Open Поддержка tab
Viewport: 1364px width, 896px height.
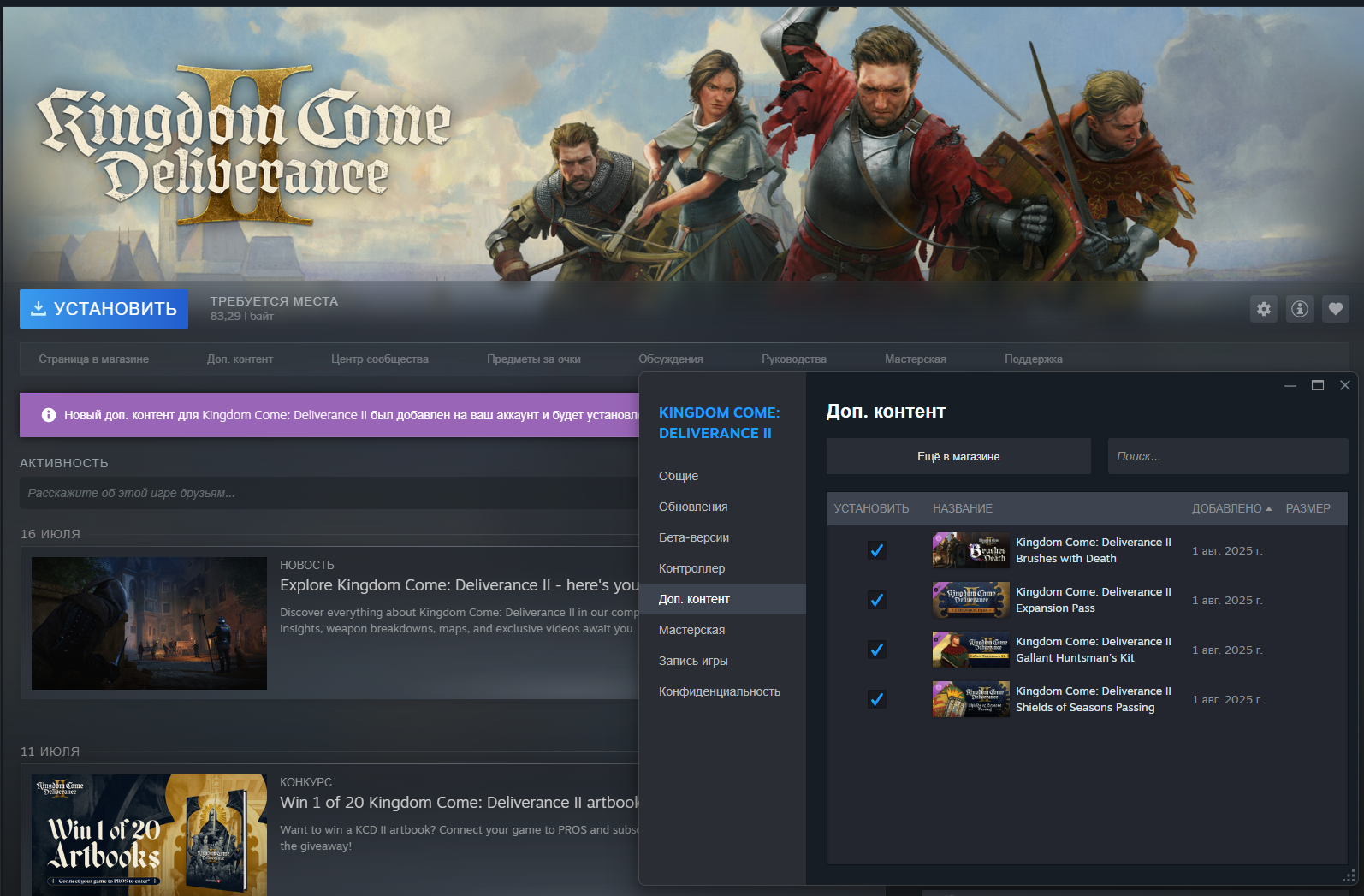coord(1034,359)
